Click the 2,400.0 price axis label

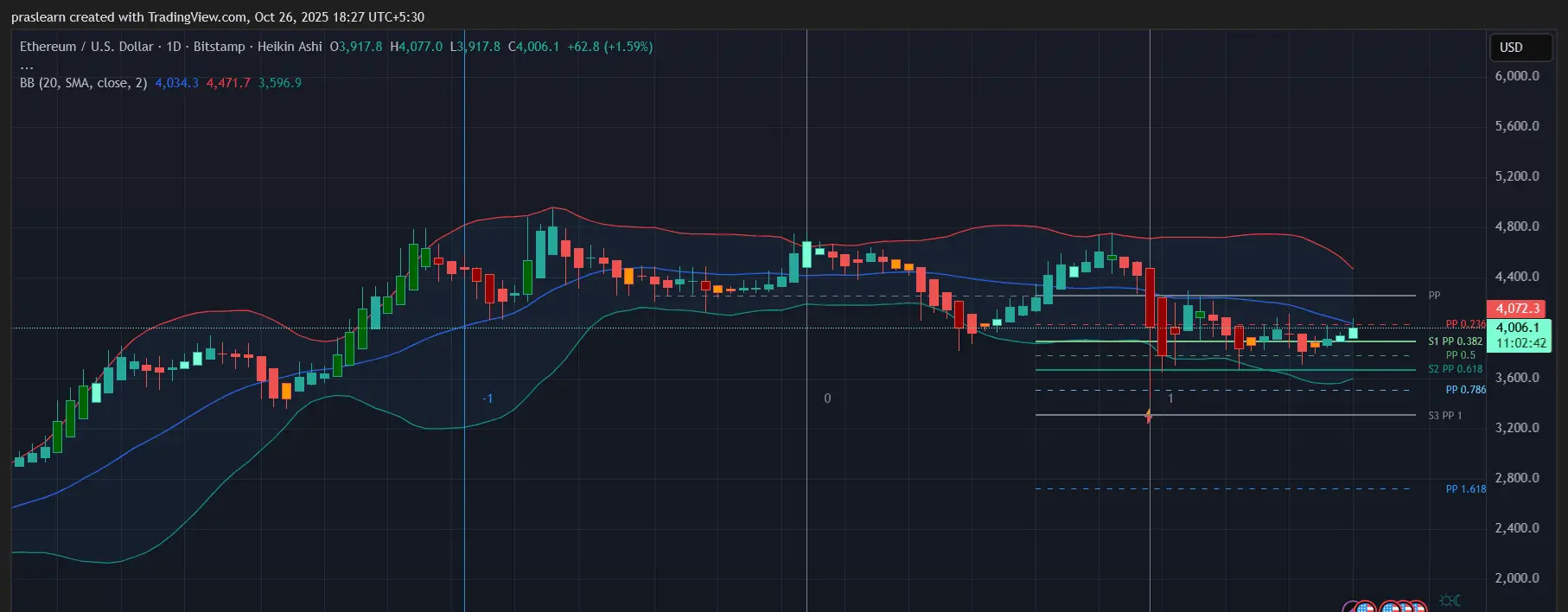1517,528
